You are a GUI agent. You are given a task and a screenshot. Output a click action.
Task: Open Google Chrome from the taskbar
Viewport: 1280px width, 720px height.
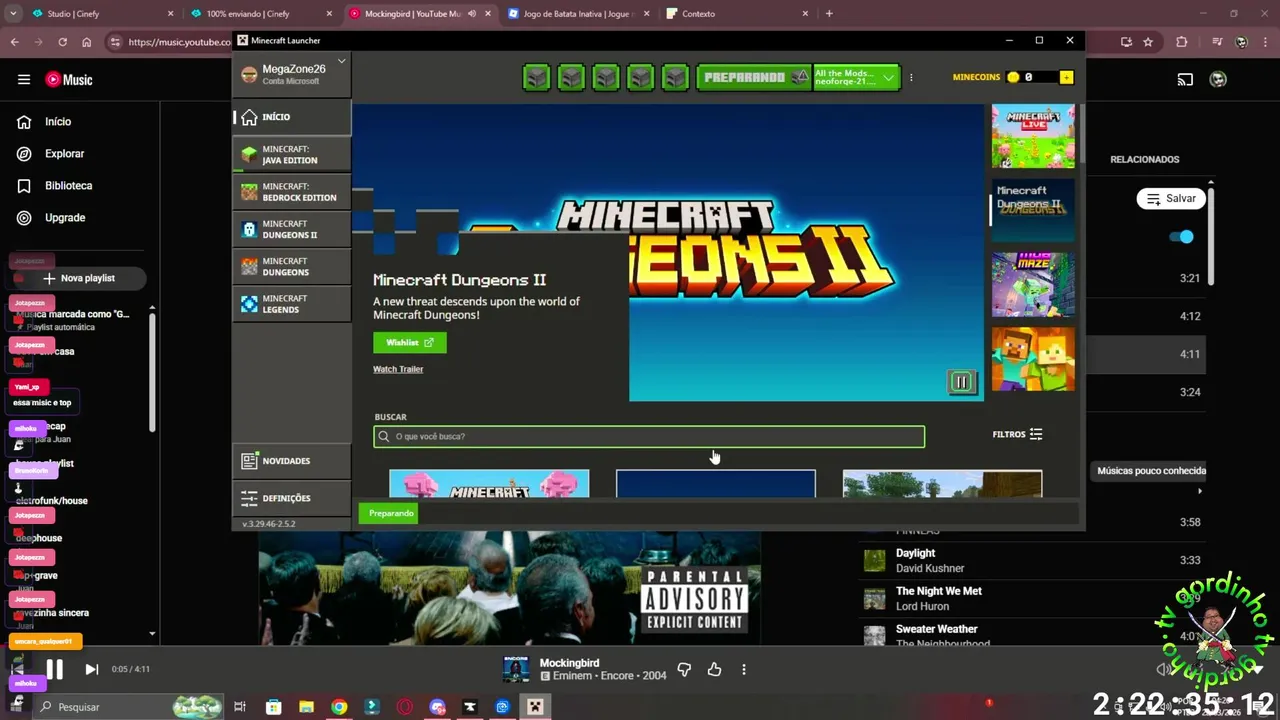[339, 707]
